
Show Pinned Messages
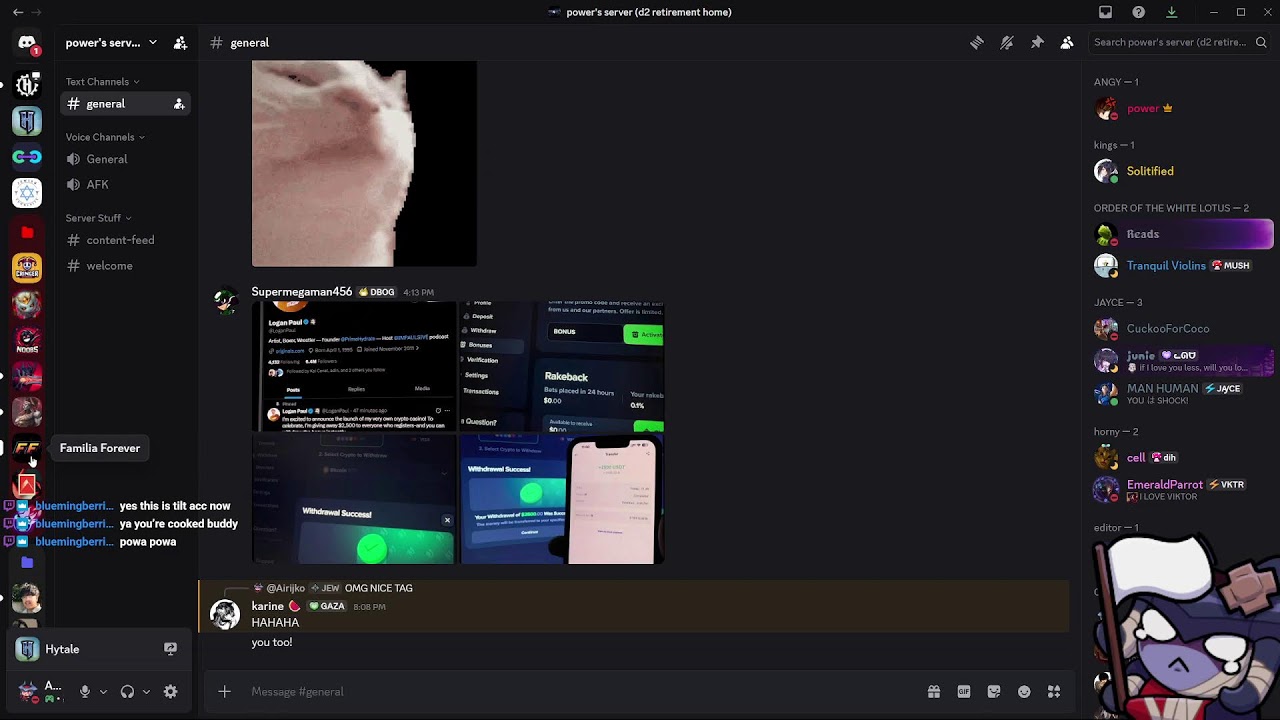point(1037,42)
